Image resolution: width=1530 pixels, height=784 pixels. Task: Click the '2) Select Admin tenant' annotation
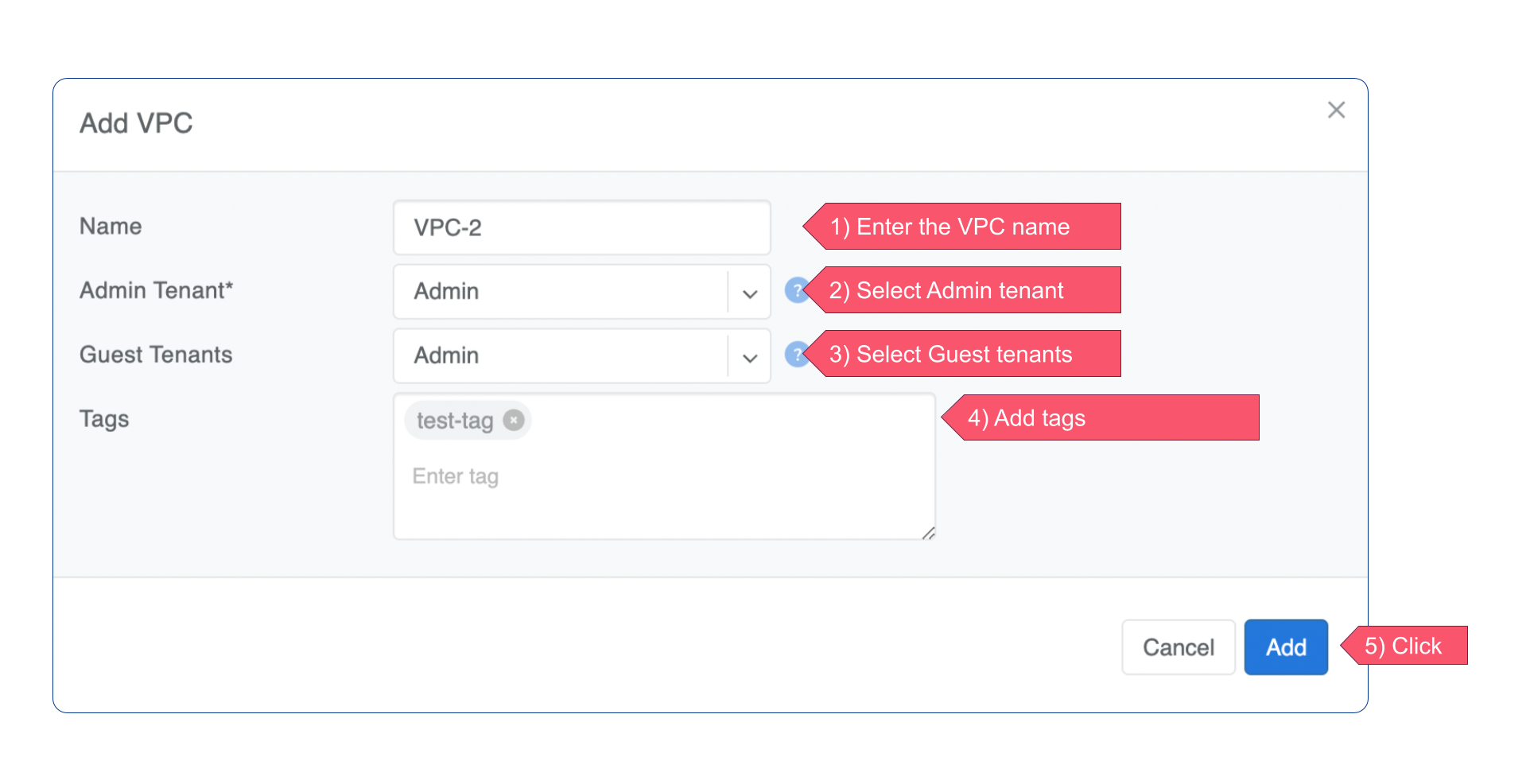click(x=966, y=290)
